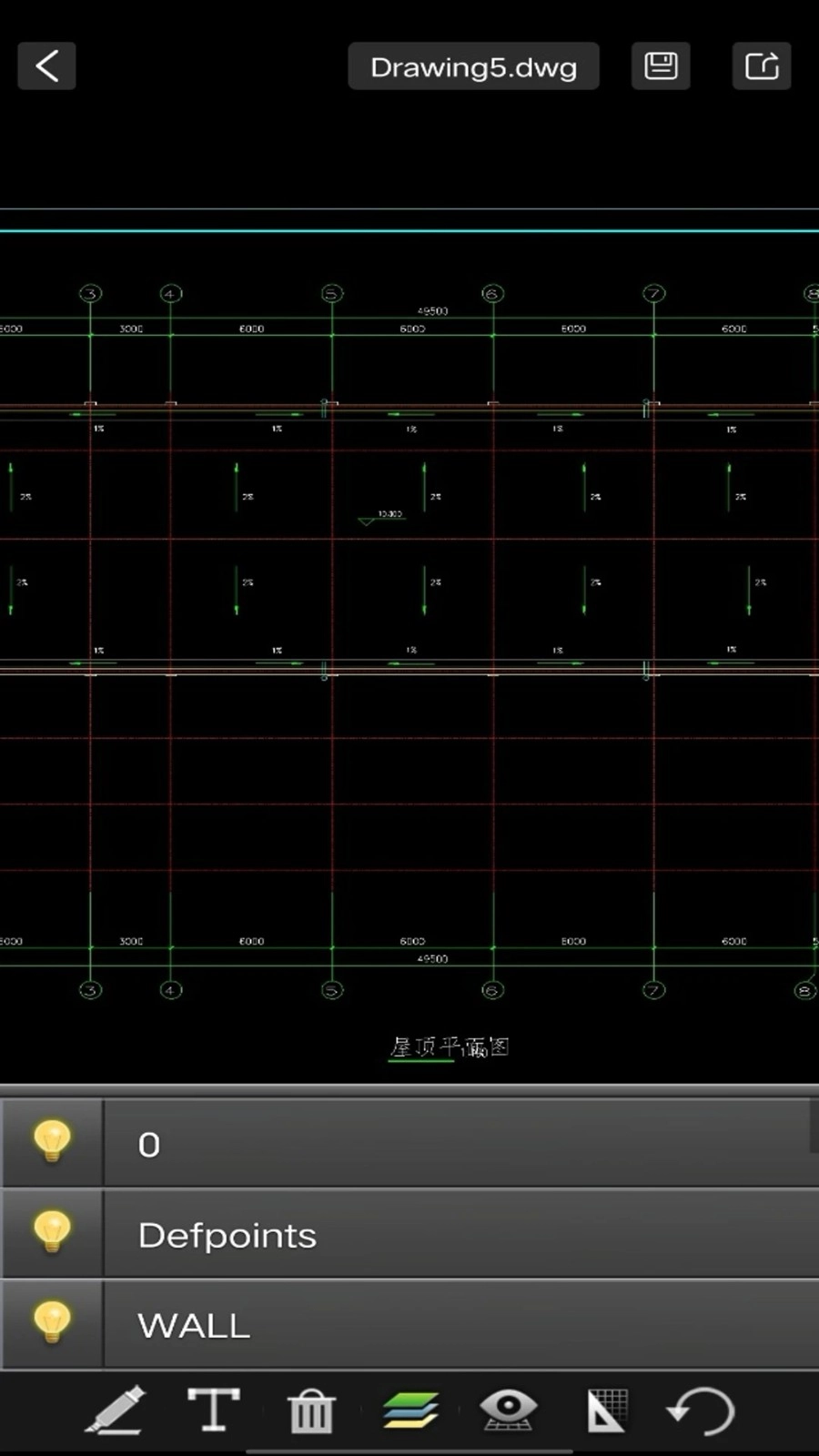Screen dimensions: 819x1456
Task: Select the WALL layer row
Action: pos(455,1325)
